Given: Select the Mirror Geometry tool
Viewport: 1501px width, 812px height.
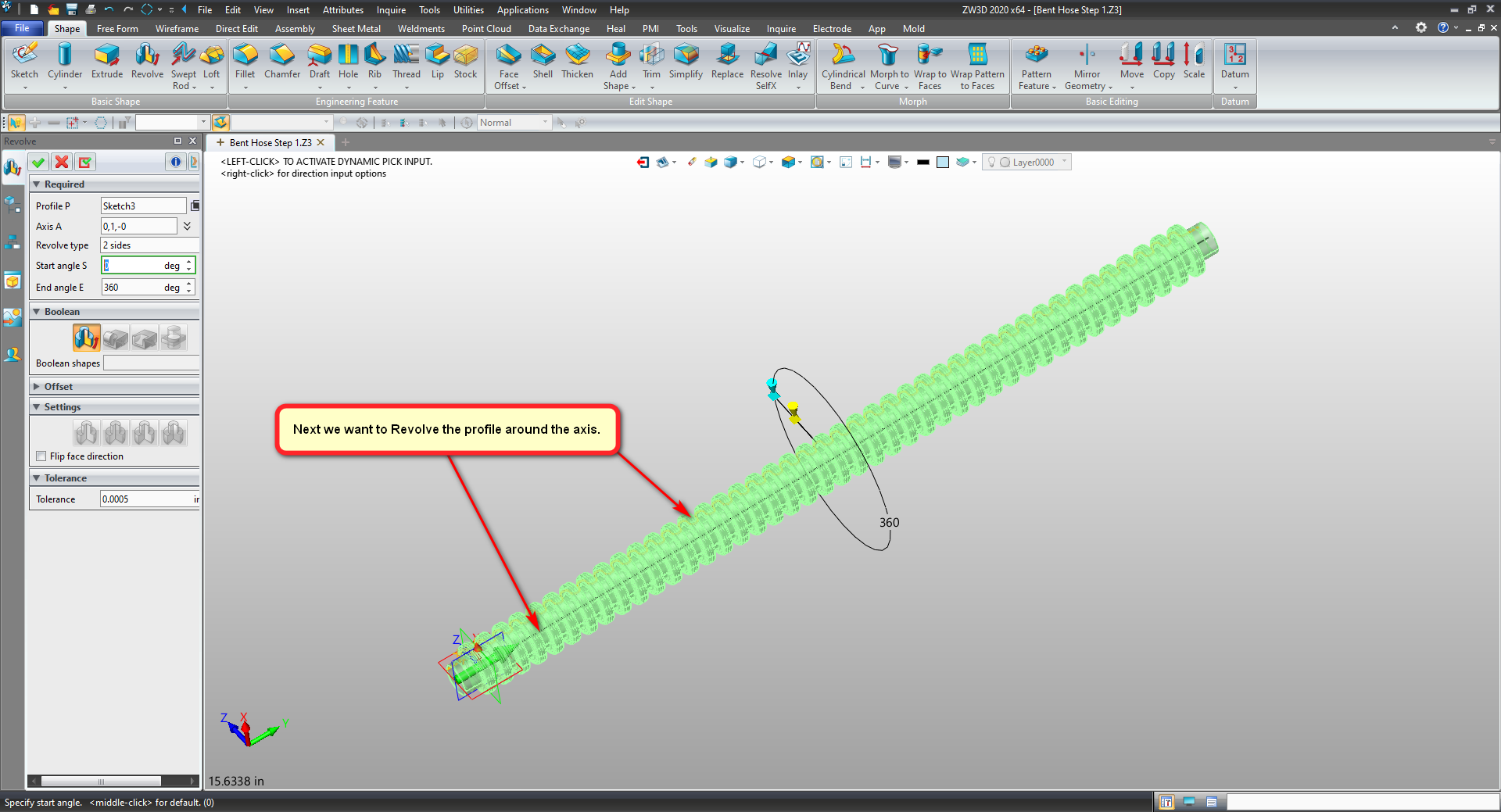Looking at the screenshot, I should pyautogui.click(x=1087, y=55).
